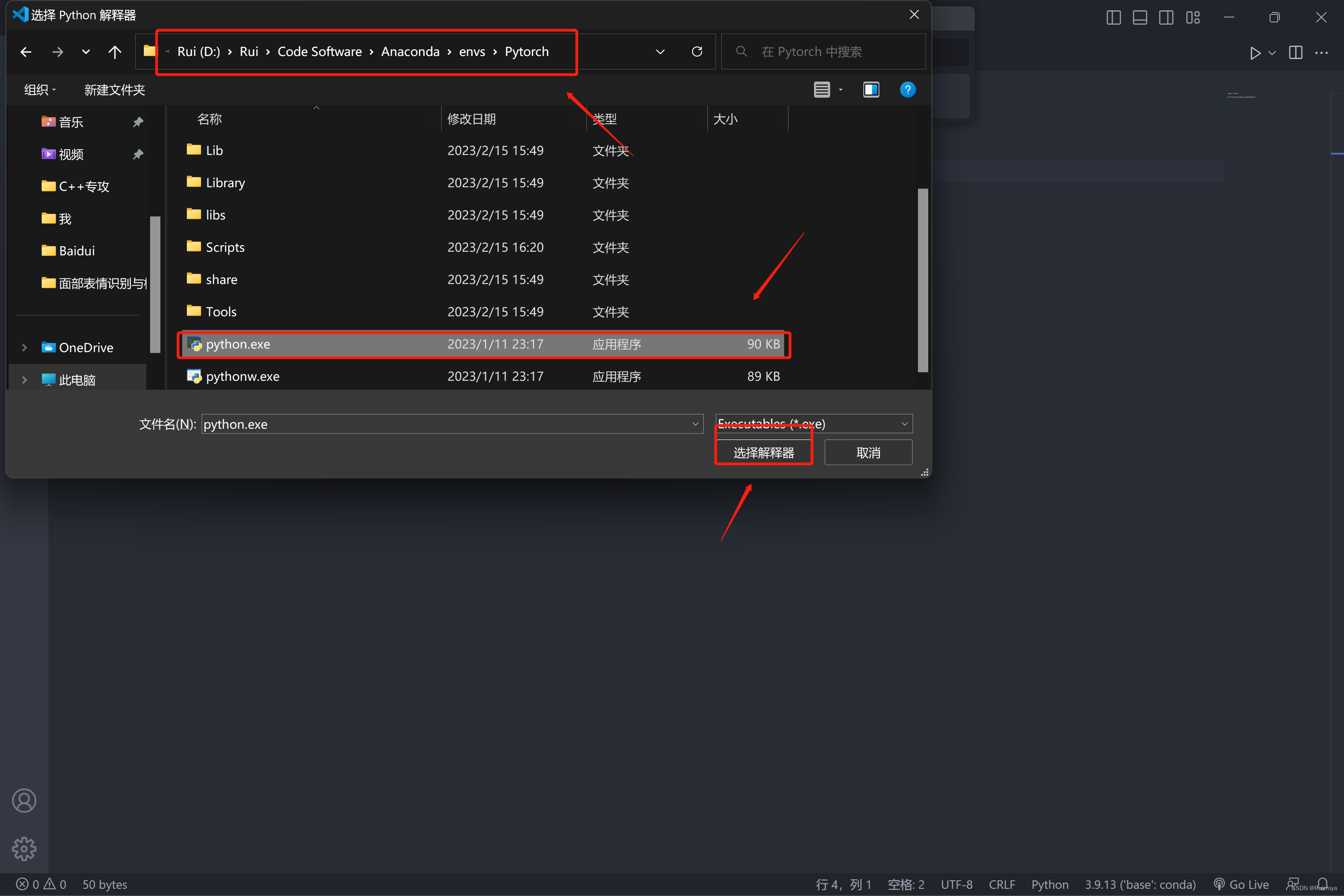Viewport: 1344px width, 896px height.
Task: Go up one folder level
Action: [x=115, y=52]
